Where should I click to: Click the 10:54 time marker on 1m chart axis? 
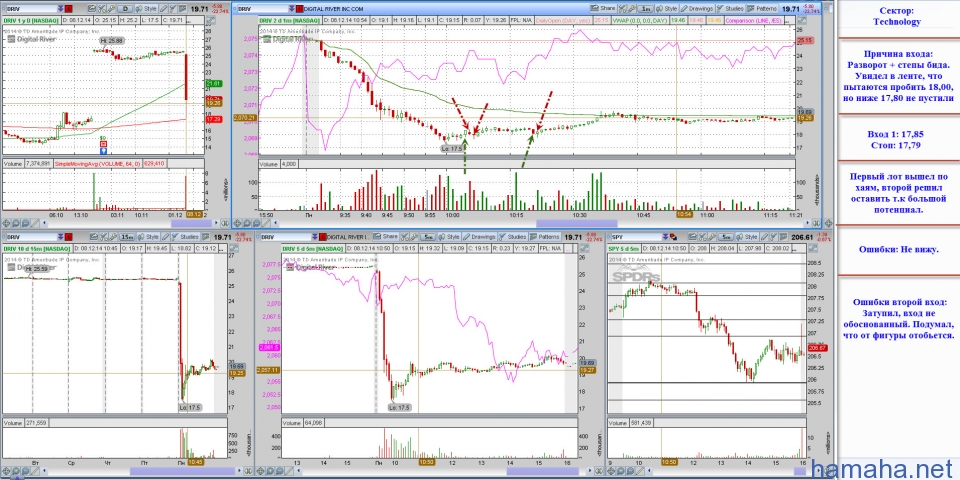(684, 215)
